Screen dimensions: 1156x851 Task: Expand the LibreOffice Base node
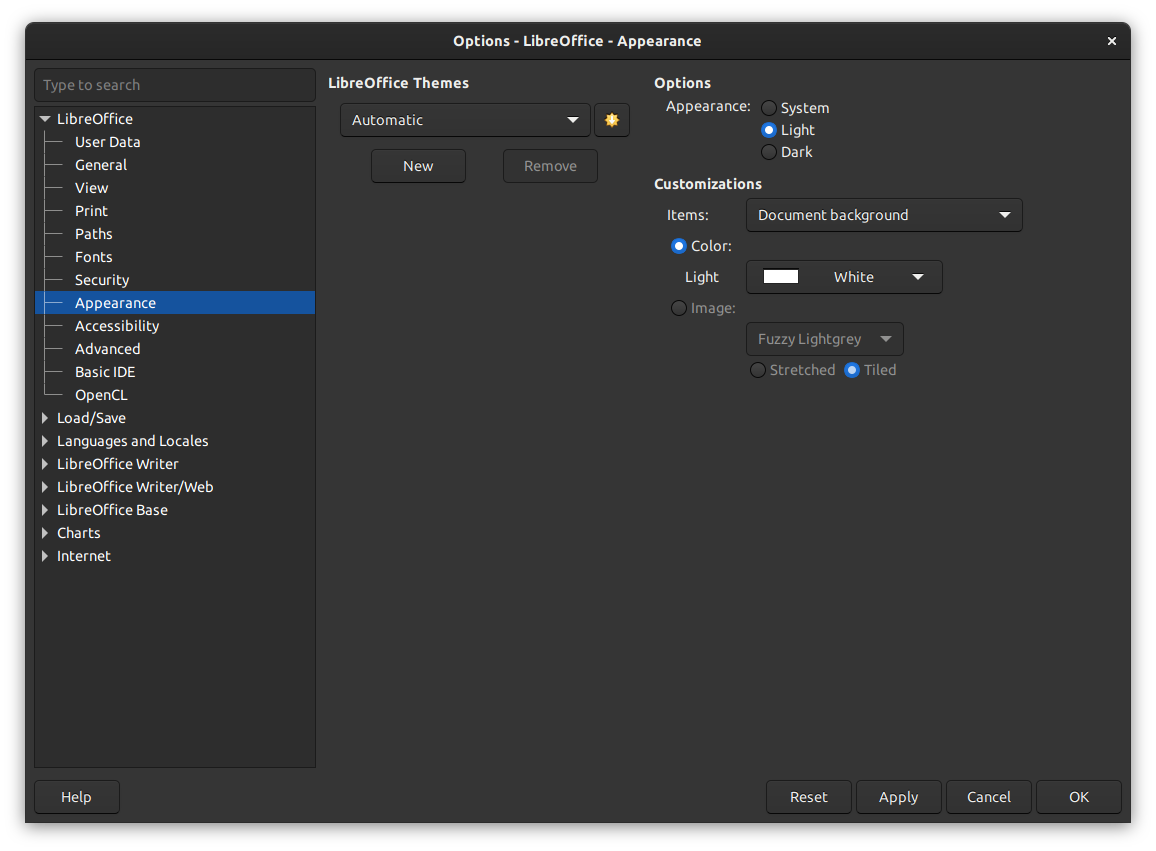point(45,510)
